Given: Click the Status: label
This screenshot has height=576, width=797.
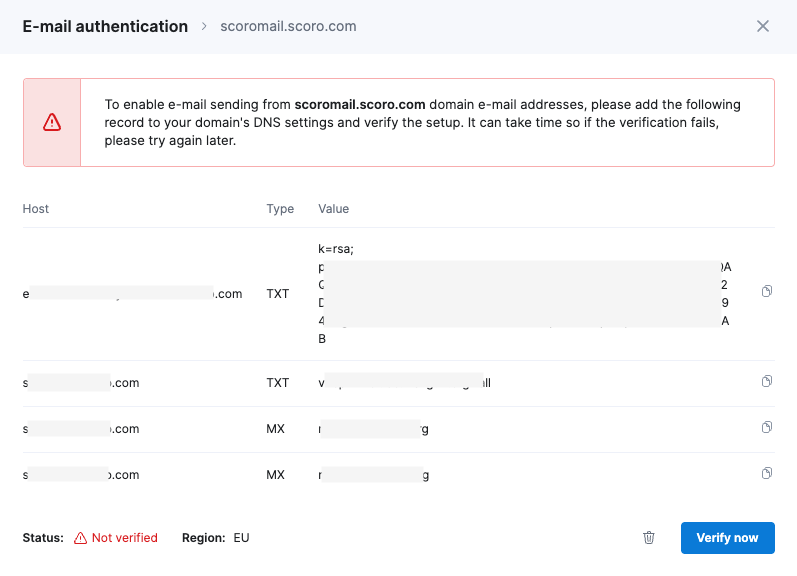Looking at the screenshot, I should [43, 537].
